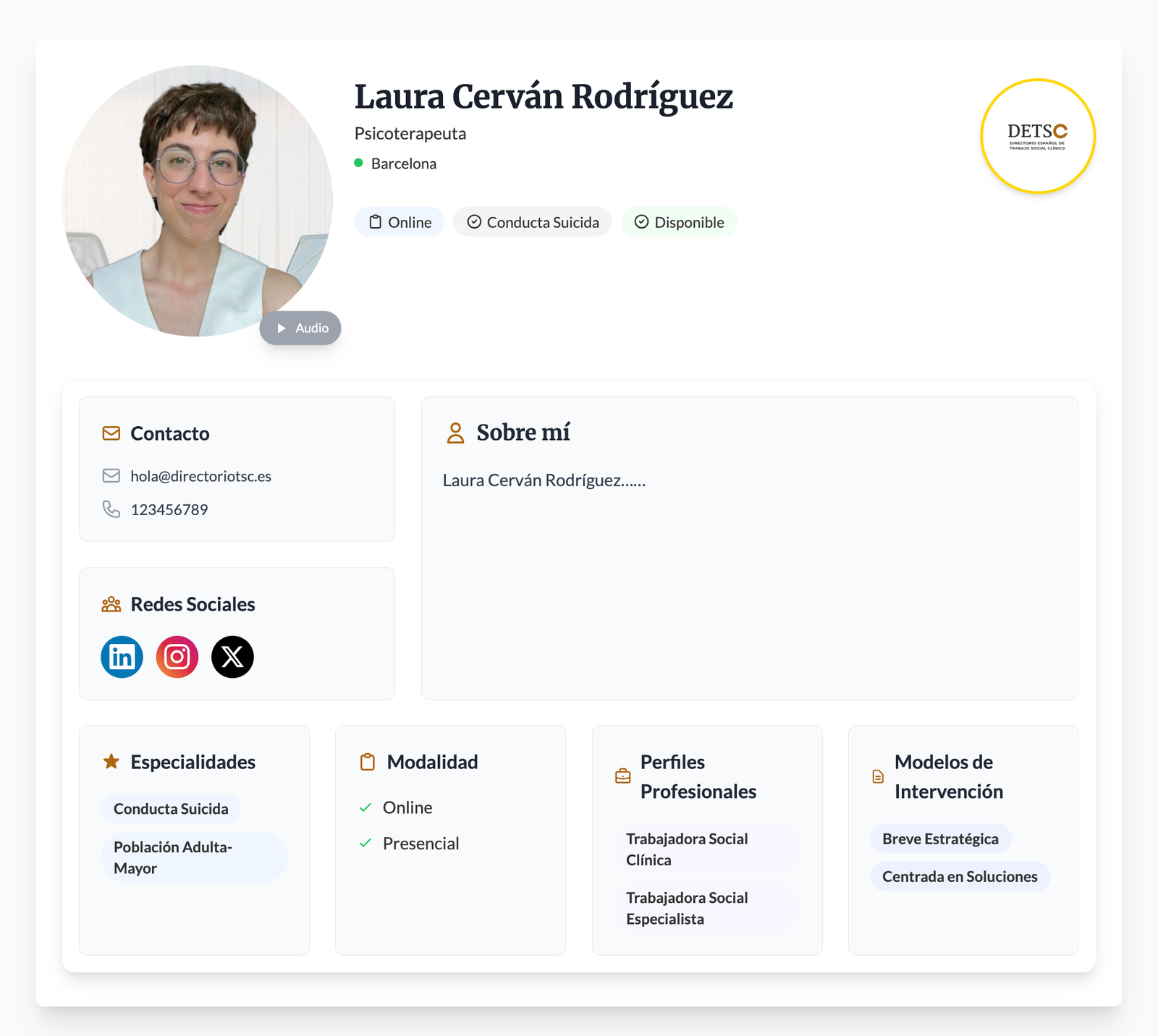Image resolution: width=1158 pixels, height=1036 pixels.
Task: Click the phone icon beside 123456789
Action: coord(111,509)
